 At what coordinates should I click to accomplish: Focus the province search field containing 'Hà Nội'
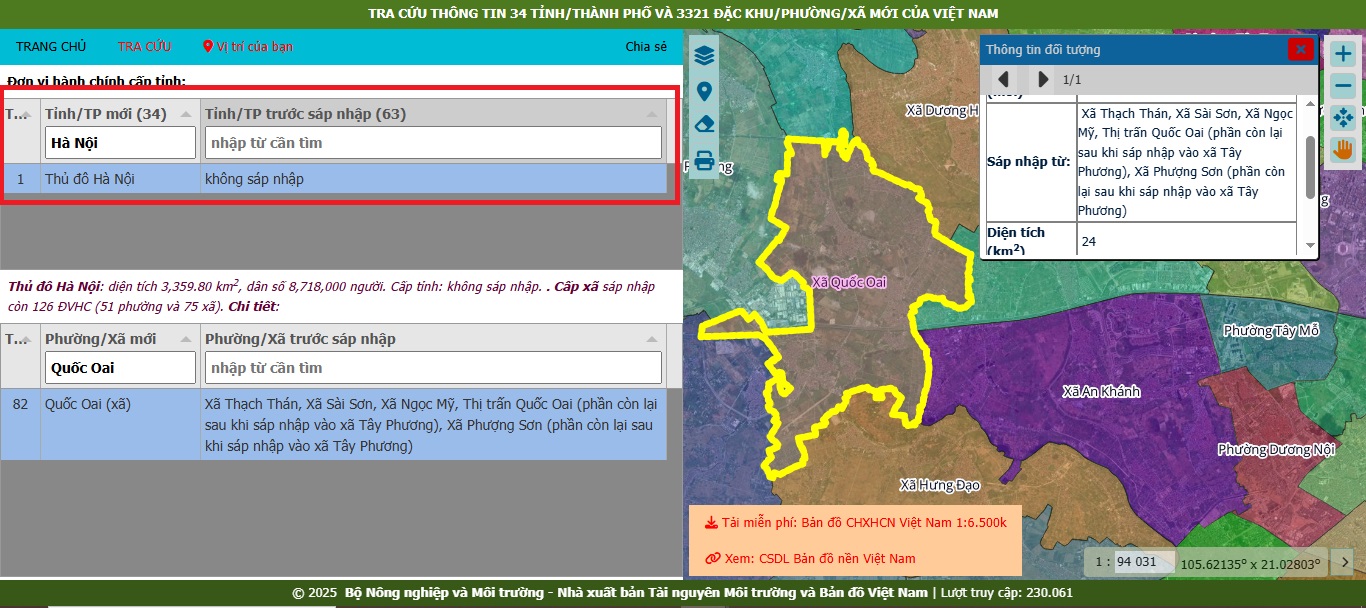click(120, 143)
